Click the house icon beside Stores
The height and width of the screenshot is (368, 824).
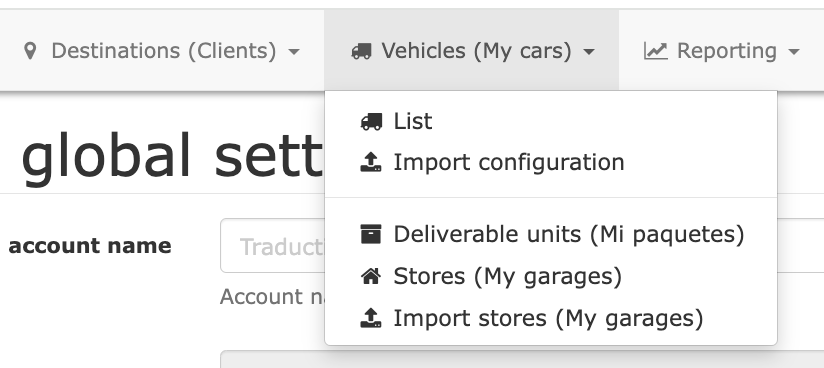371,276
